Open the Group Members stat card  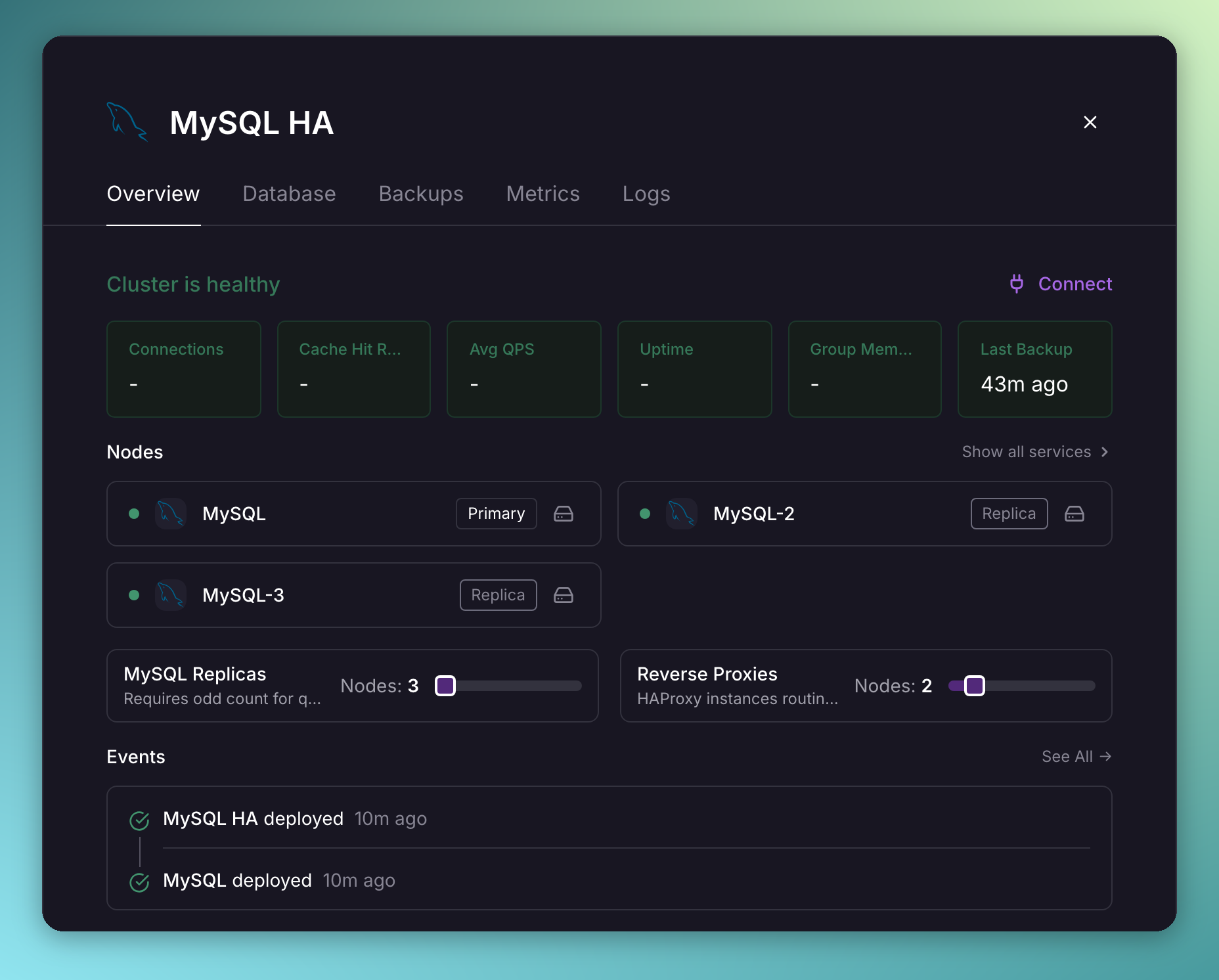(865, 369)
